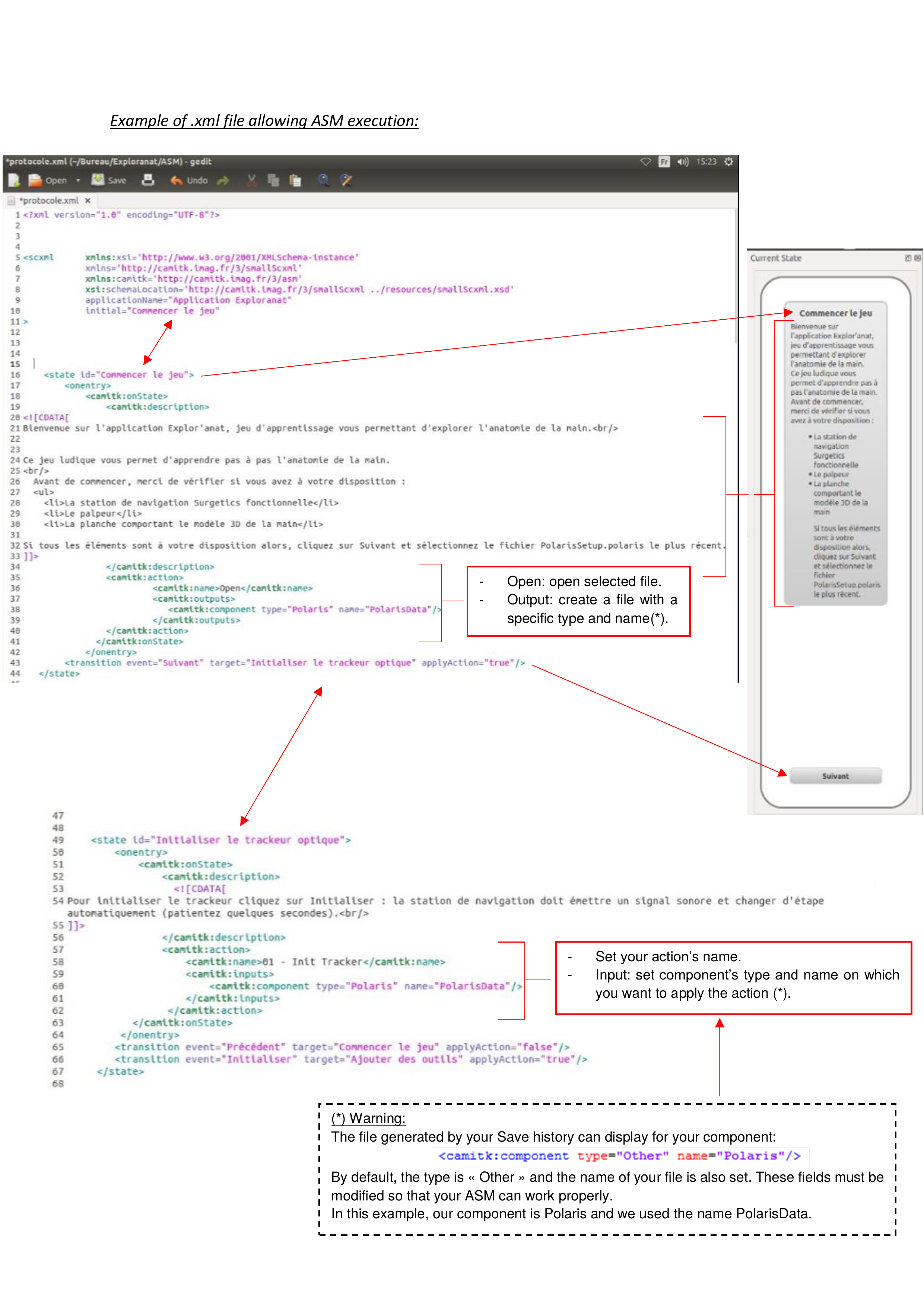
Task: Click the Copy icon in toolbar
Action: pos(274,180)
